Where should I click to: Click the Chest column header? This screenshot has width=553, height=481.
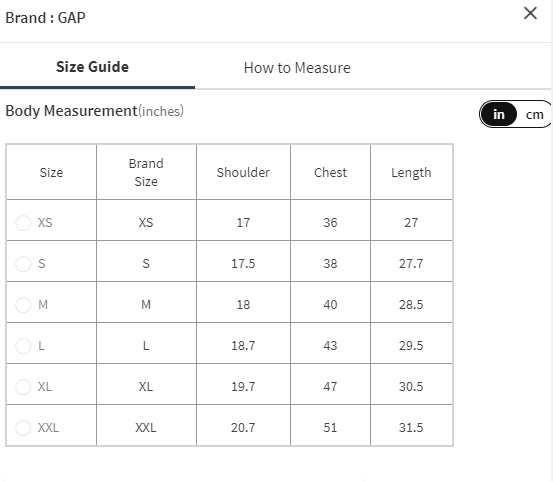[x=330, y=172]
